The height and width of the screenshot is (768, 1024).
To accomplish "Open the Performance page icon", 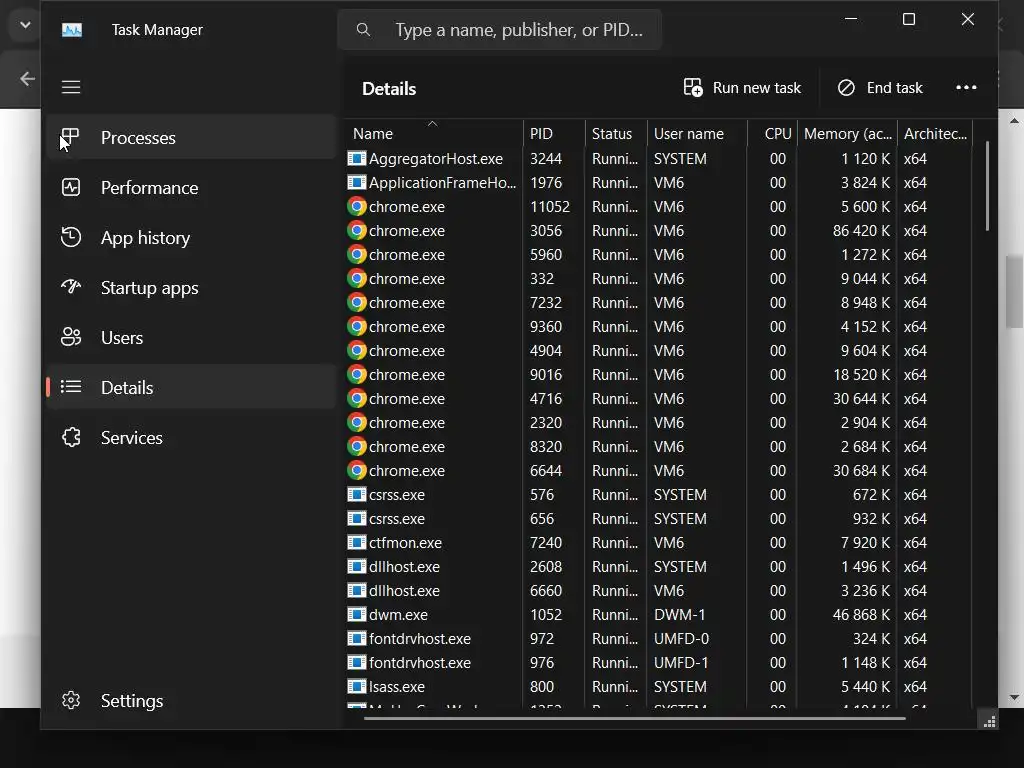I will click(x=70, y=187).
